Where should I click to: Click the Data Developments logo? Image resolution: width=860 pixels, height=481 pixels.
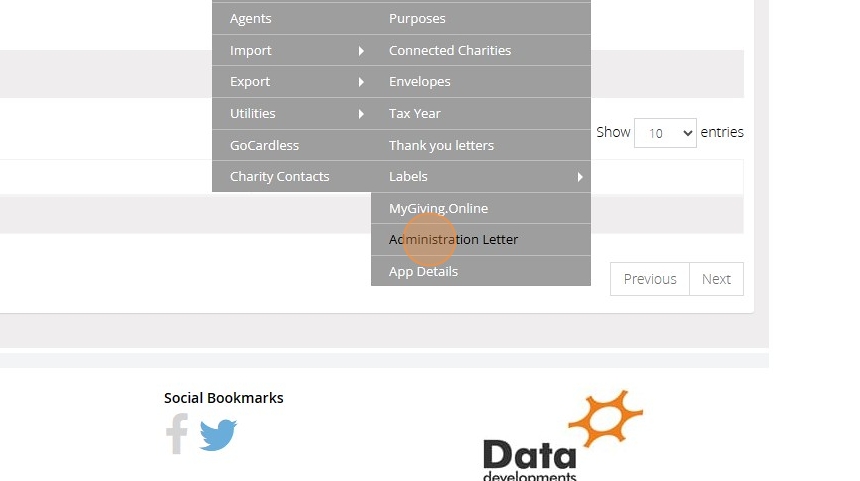pos(561,436)
